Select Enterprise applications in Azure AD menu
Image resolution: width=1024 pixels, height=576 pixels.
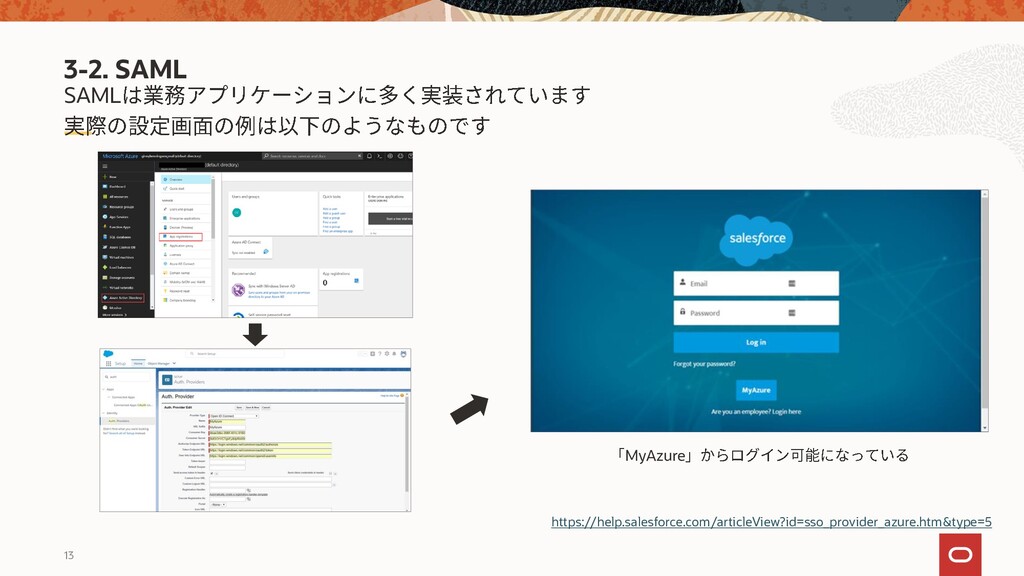[x=185, y=218]
